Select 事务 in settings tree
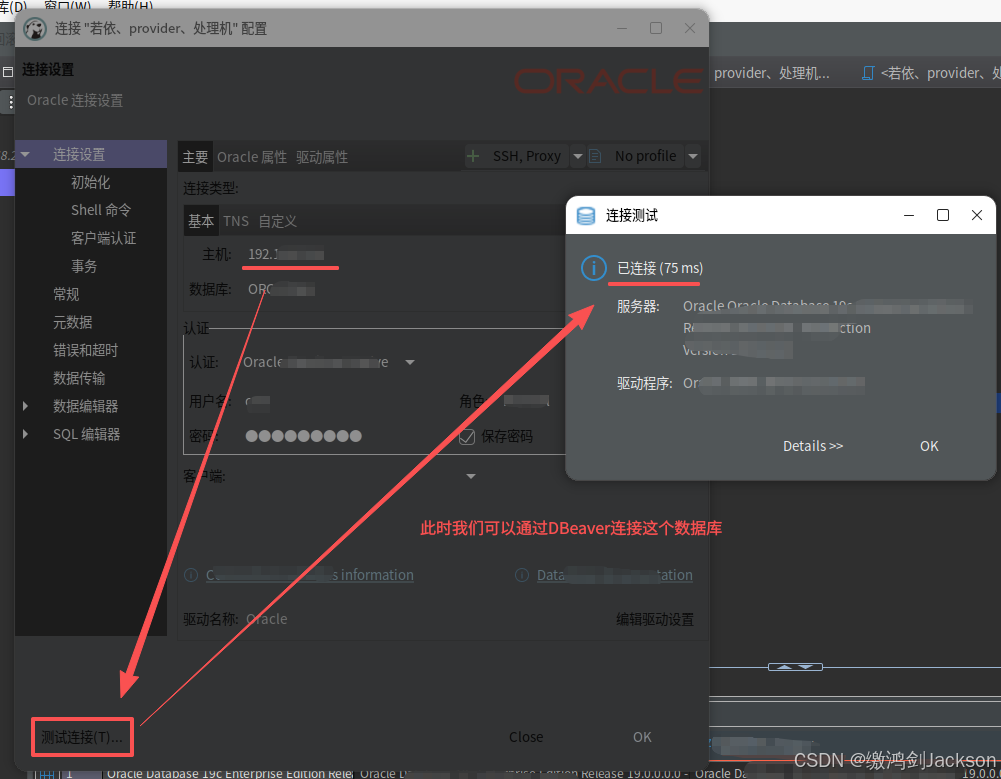The image size is (1001, 779). [84, 266]
